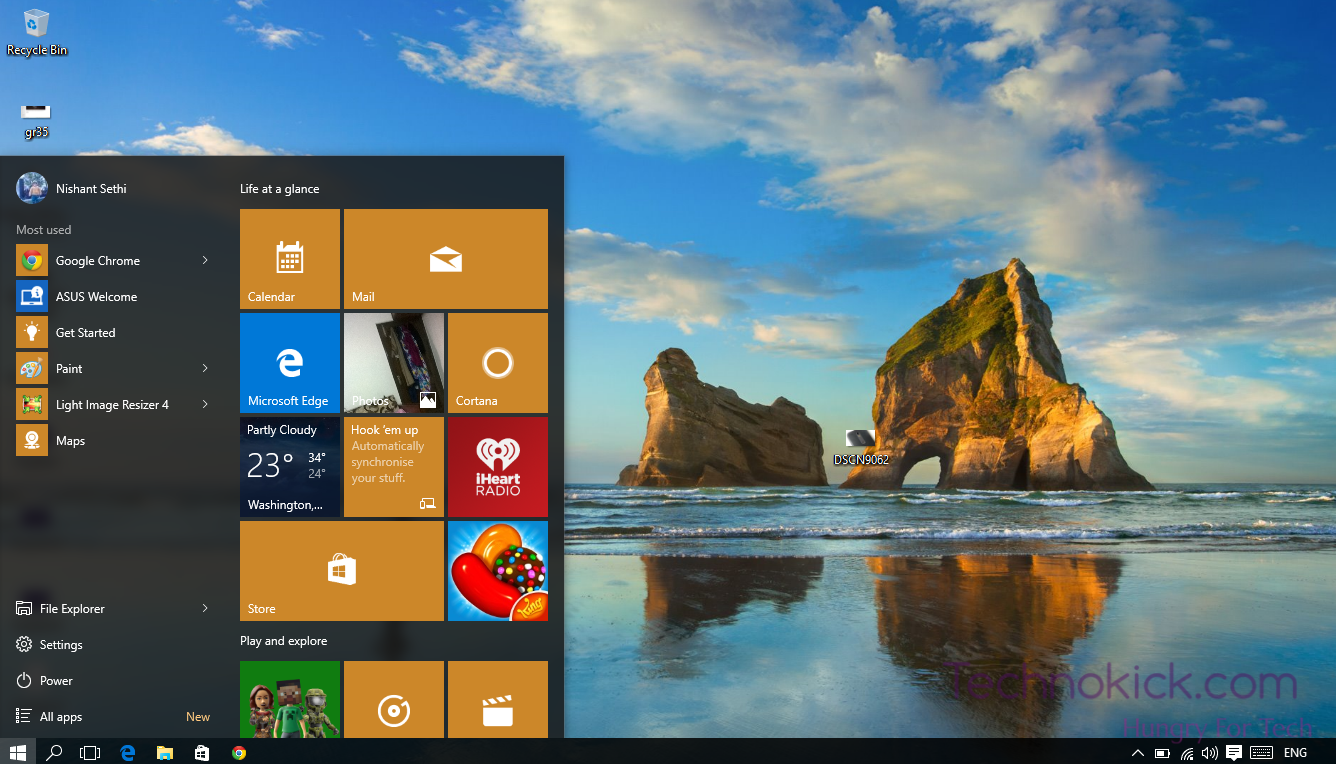Expand the File Explorer chevron
The height and width of the screenshot is (764, 1336).
204,608
